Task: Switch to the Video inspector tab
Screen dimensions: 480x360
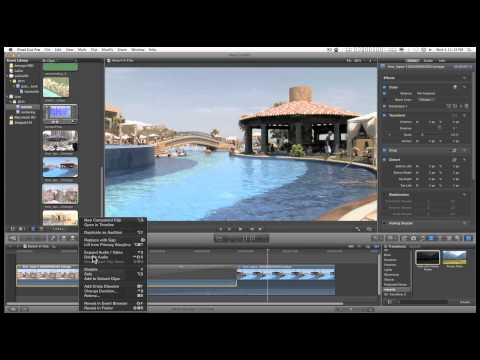Action: point(413,61)
